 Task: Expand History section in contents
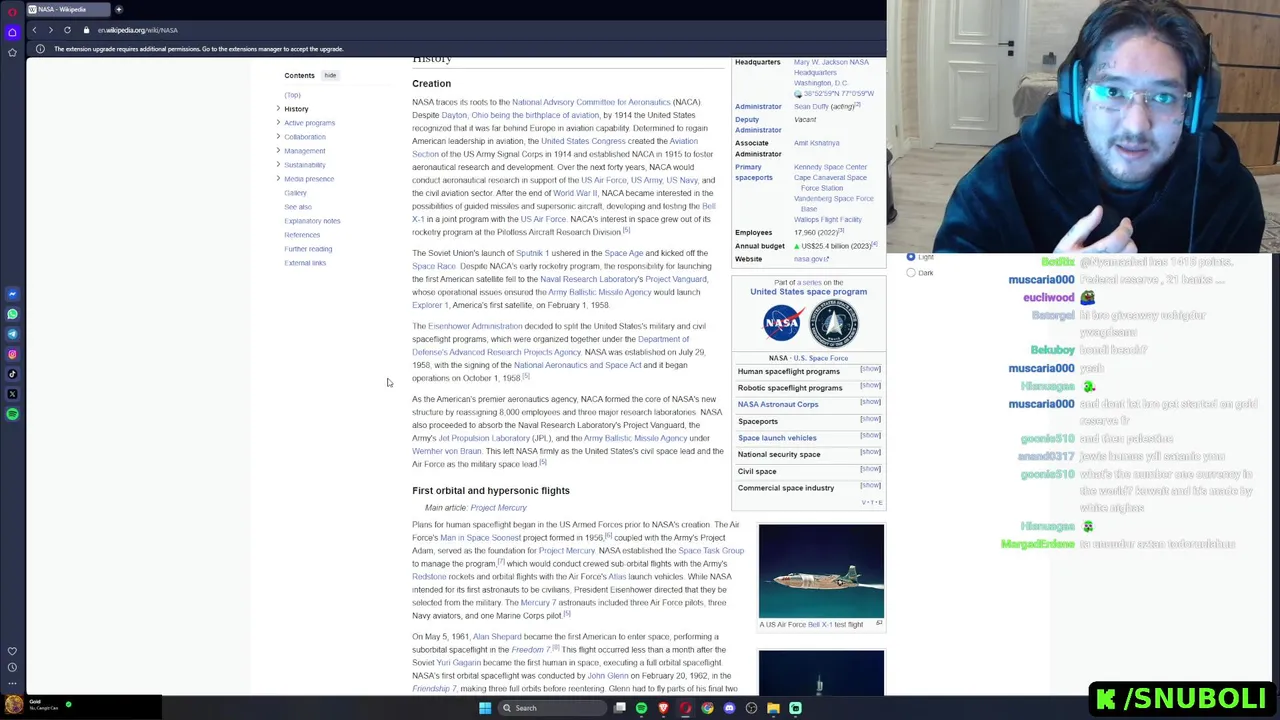pos(278,108)
